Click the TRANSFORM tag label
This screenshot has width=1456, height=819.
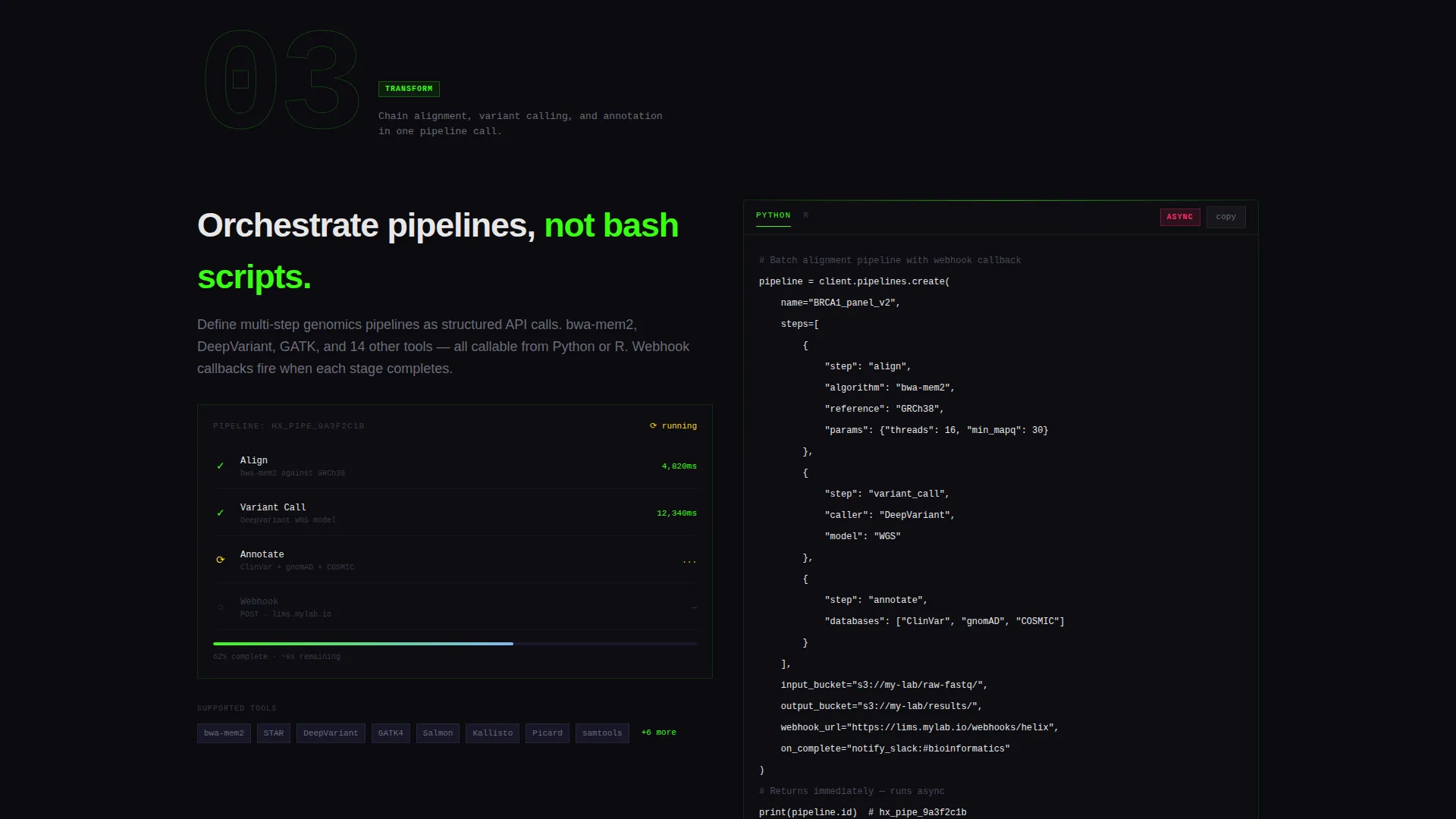click(x=409, y=89)
